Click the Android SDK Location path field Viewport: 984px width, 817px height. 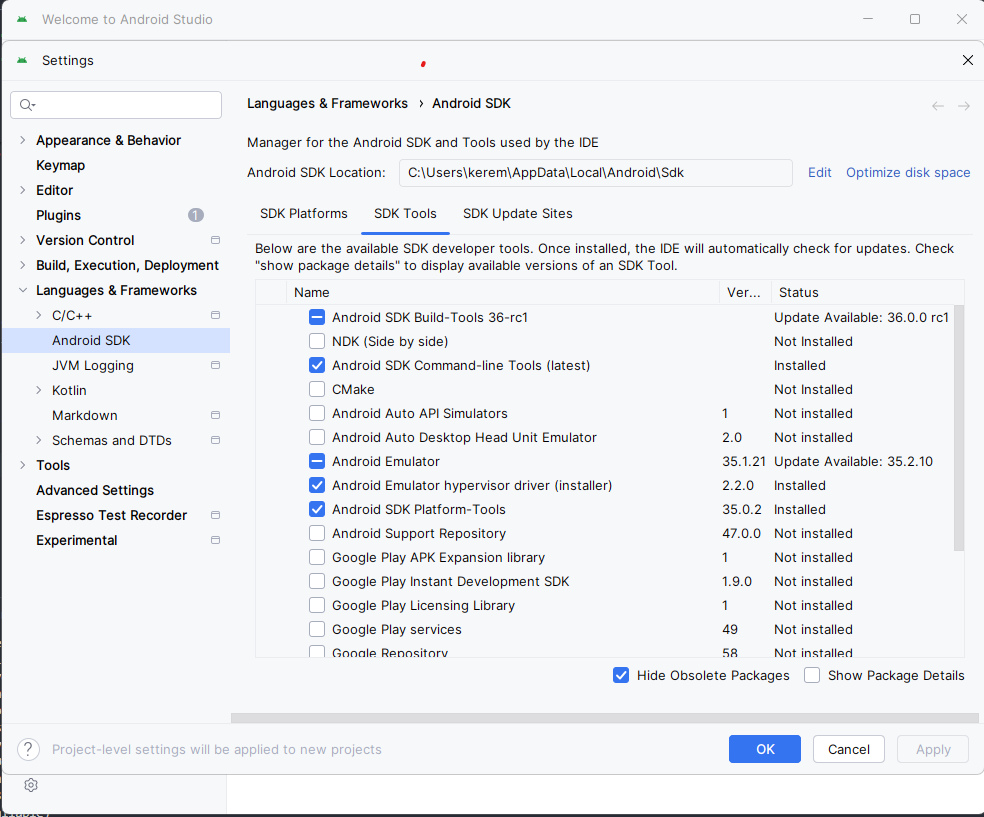(x=595, y=172)
